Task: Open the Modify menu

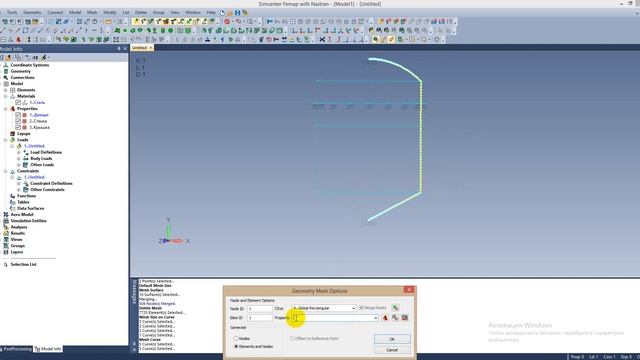Action: pyautogui.click(x=110, y=13)
